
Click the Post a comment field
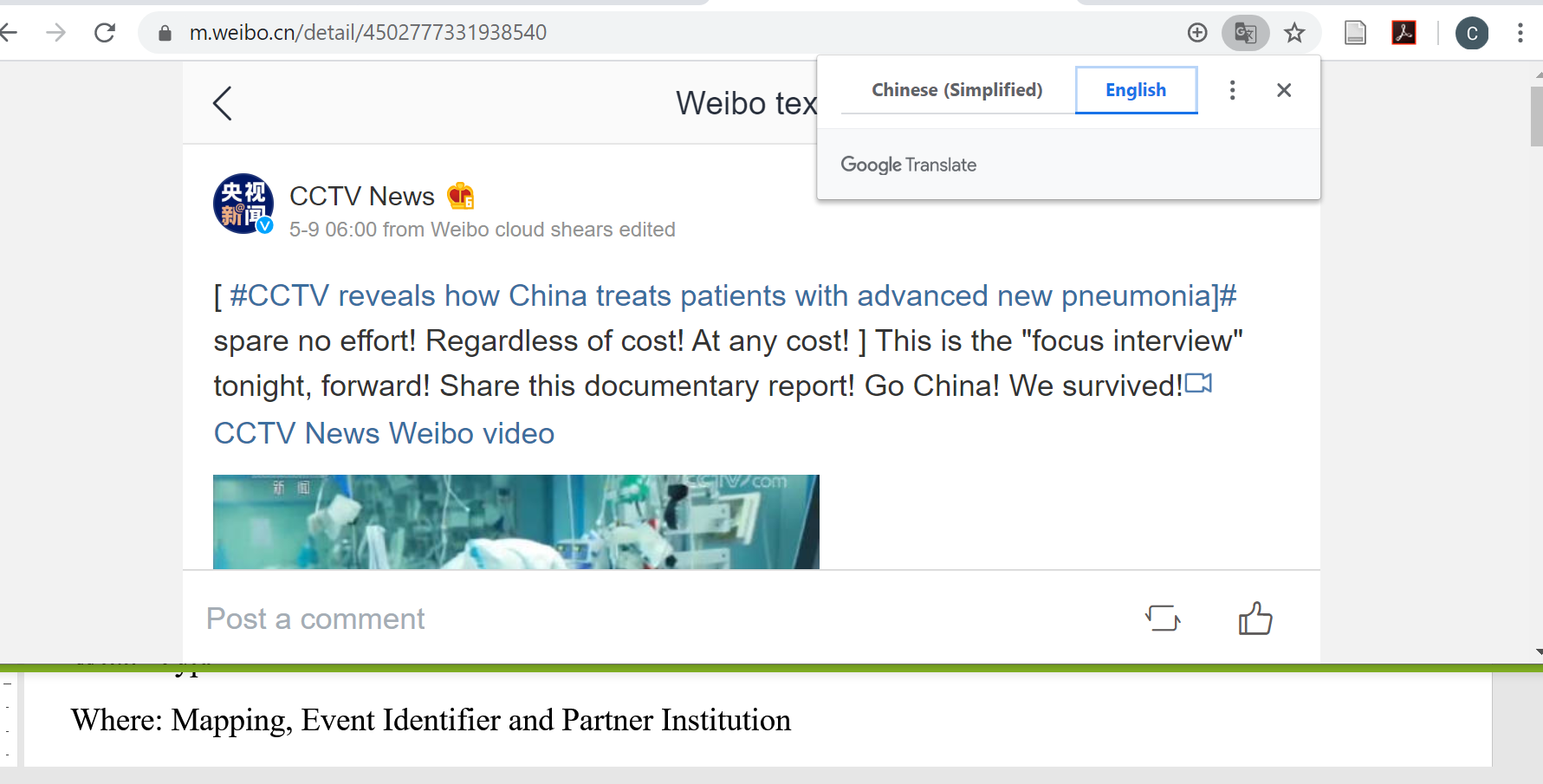coord(315,619)
